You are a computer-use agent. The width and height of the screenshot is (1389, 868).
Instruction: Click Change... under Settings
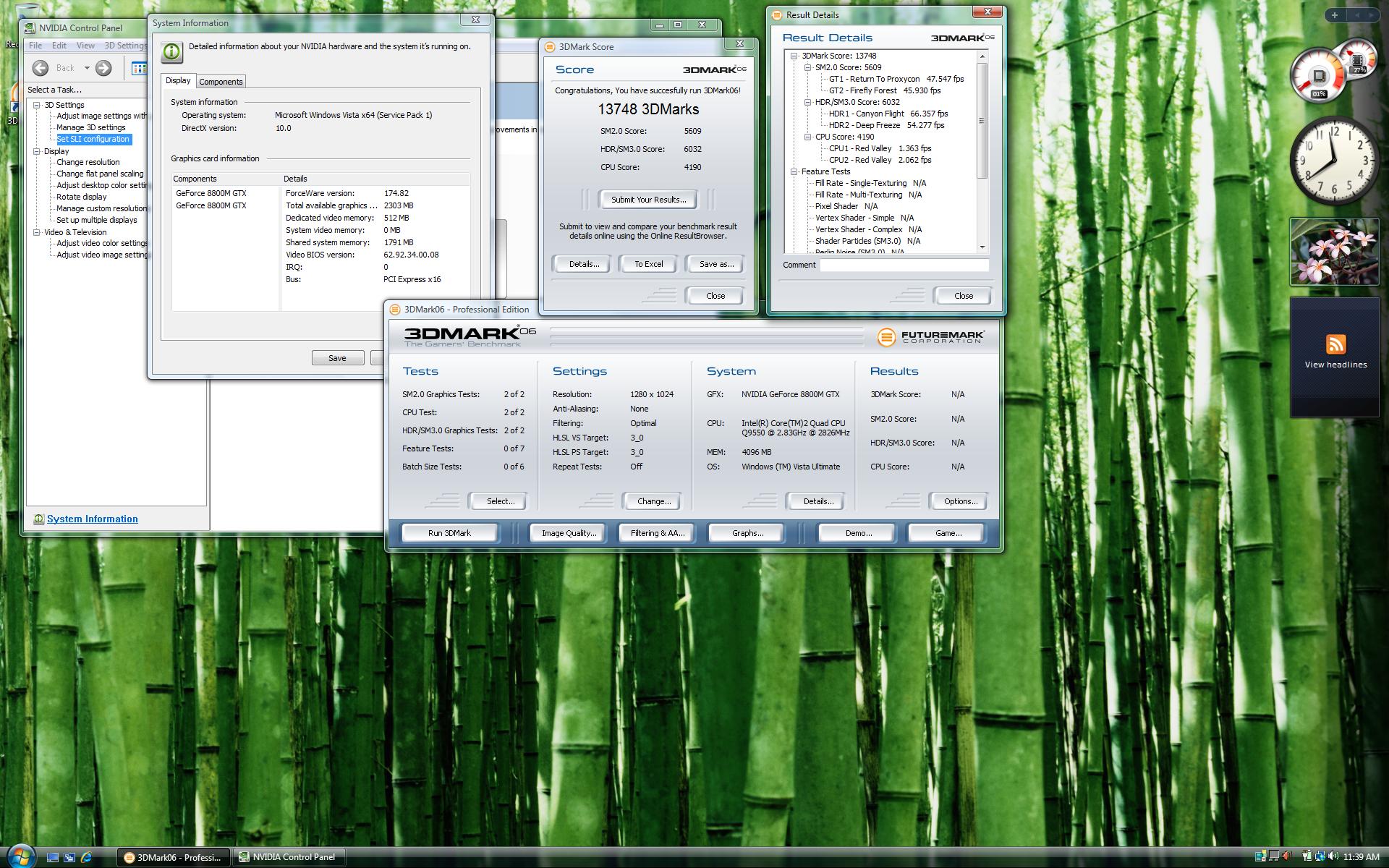pos(654,501)
